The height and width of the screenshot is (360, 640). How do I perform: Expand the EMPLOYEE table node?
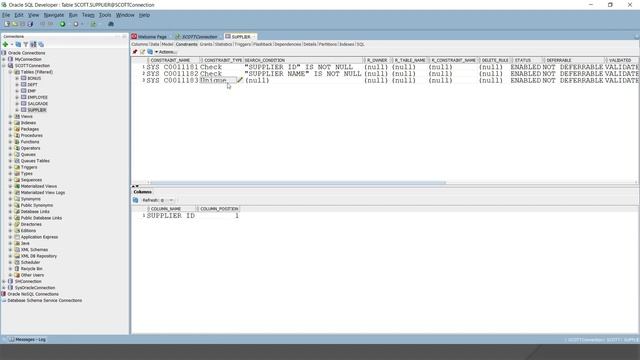coord(17,97)
